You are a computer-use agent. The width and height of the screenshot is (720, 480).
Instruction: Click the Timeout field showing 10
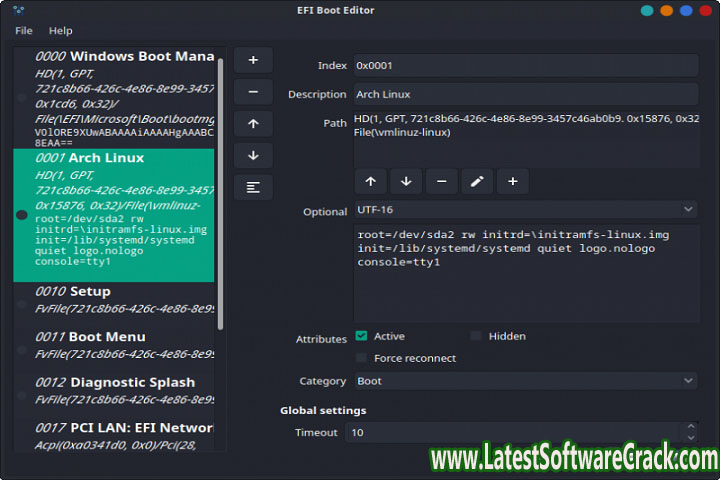point(514,432)
